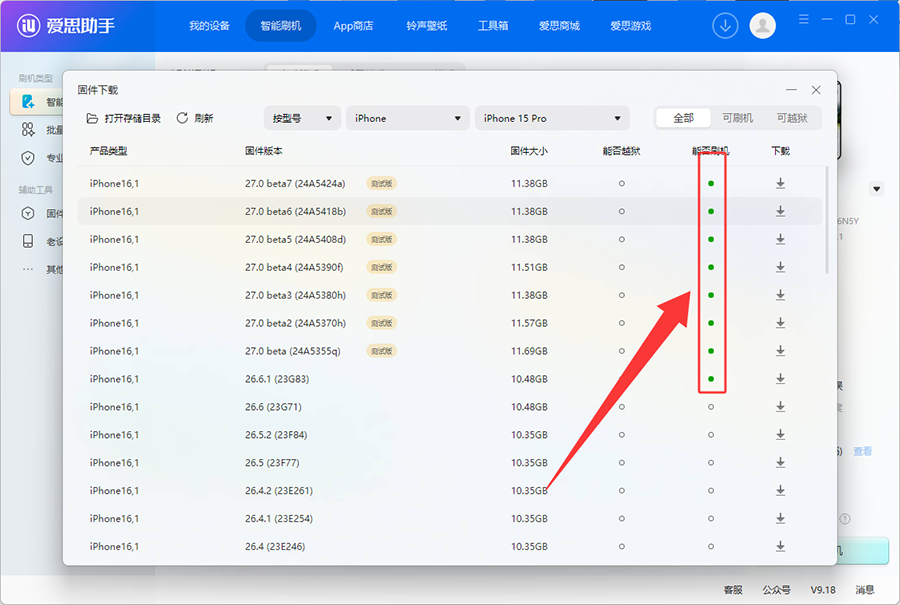Close the 固件下载 dialog
Image resolution: width=900 pixels, height=605 pixels.
click(816, 90)
